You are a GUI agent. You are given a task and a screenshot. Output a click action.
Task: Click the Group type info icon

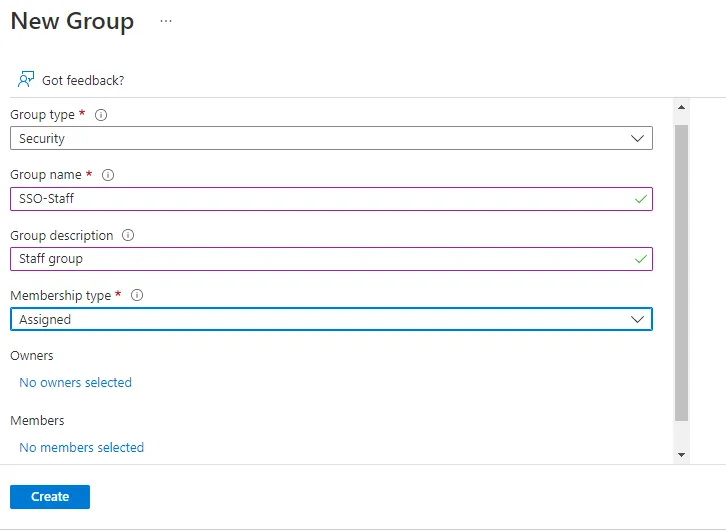pos(101,115)
